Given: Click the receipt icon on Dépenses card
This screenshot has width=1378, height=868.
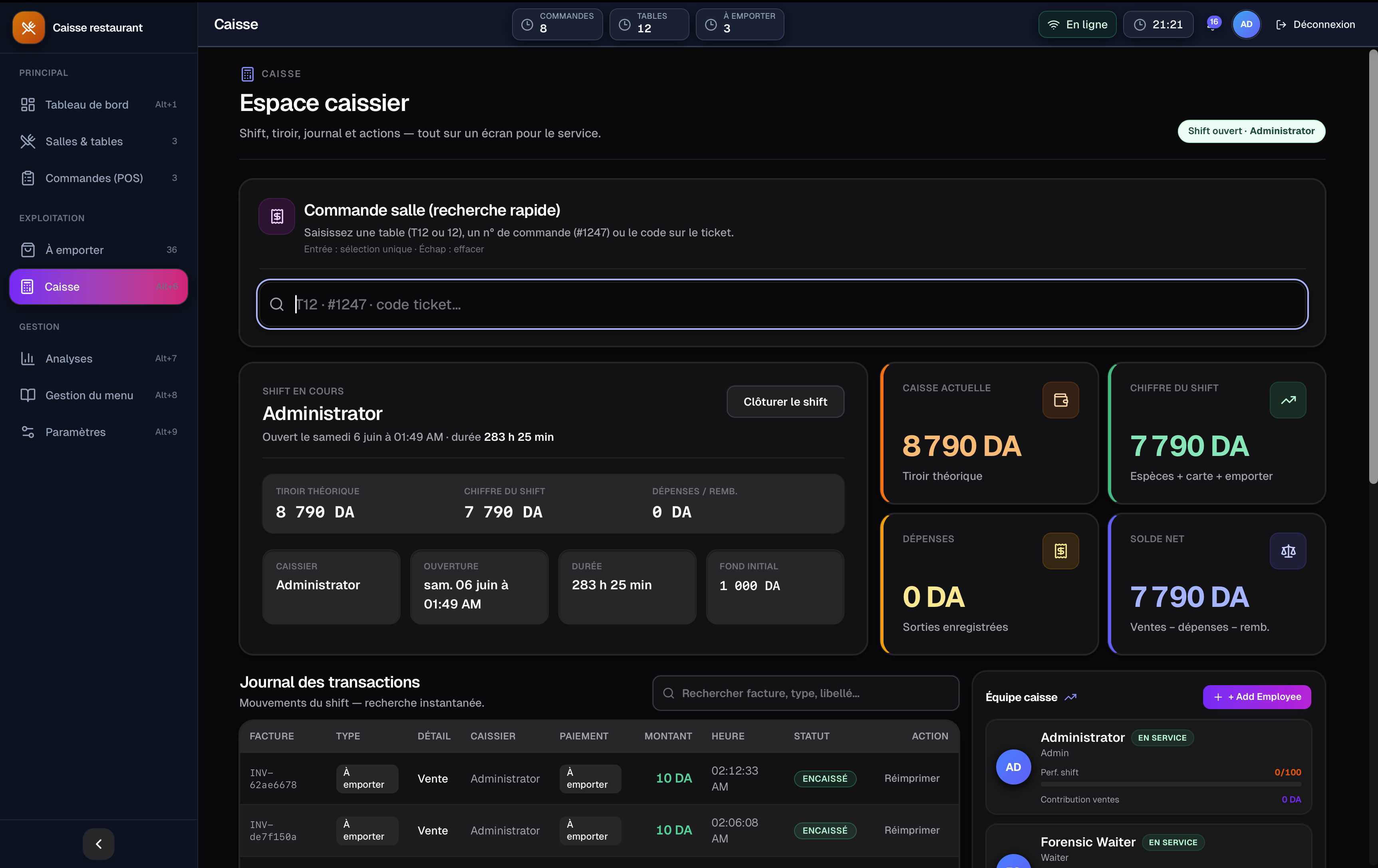Looking at the screenshot, I should 1060,551.
